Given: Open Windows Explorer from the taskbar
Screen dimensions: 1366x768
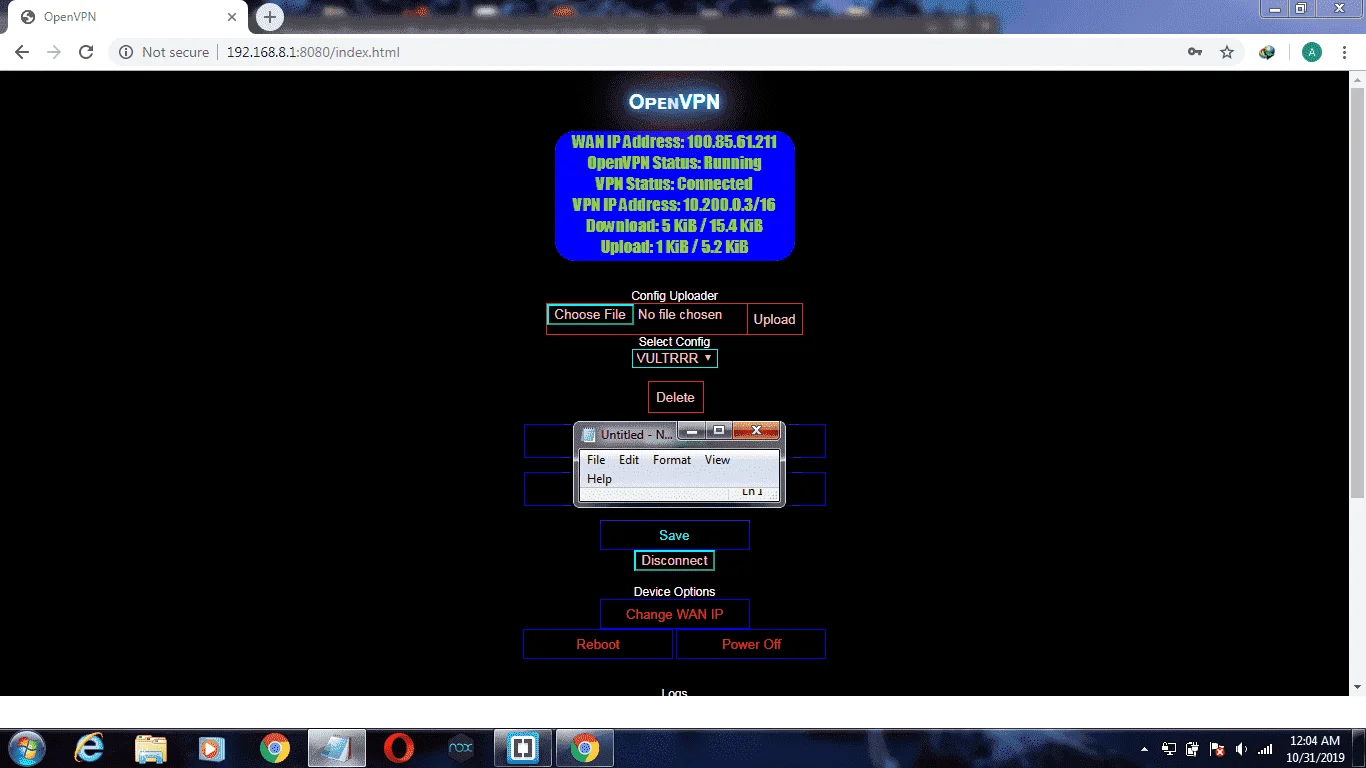Looking at the screenshot, I should point(151,748).
